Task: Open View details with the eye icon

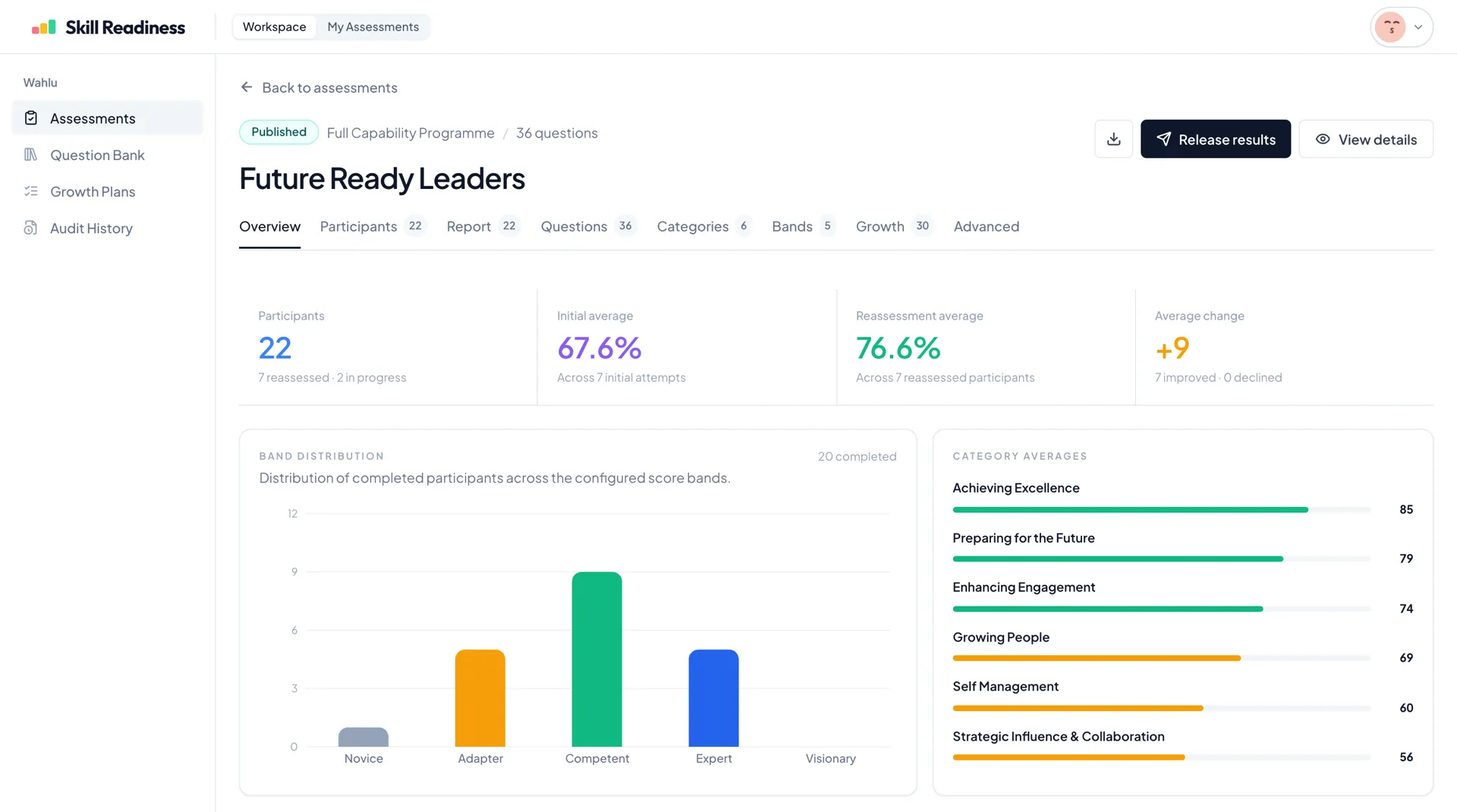Action: pyautogui.click(x=1366, y=139)
